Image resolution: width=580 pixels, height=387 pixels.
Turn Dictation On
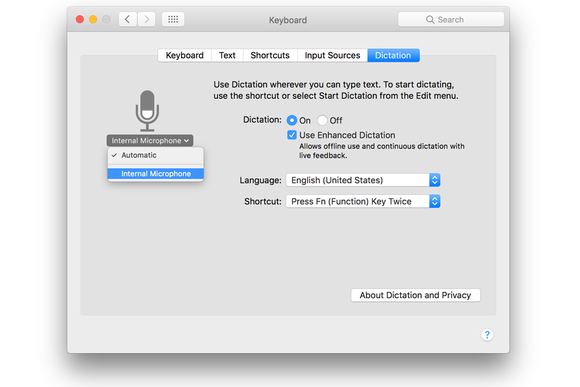coord(292,121)
